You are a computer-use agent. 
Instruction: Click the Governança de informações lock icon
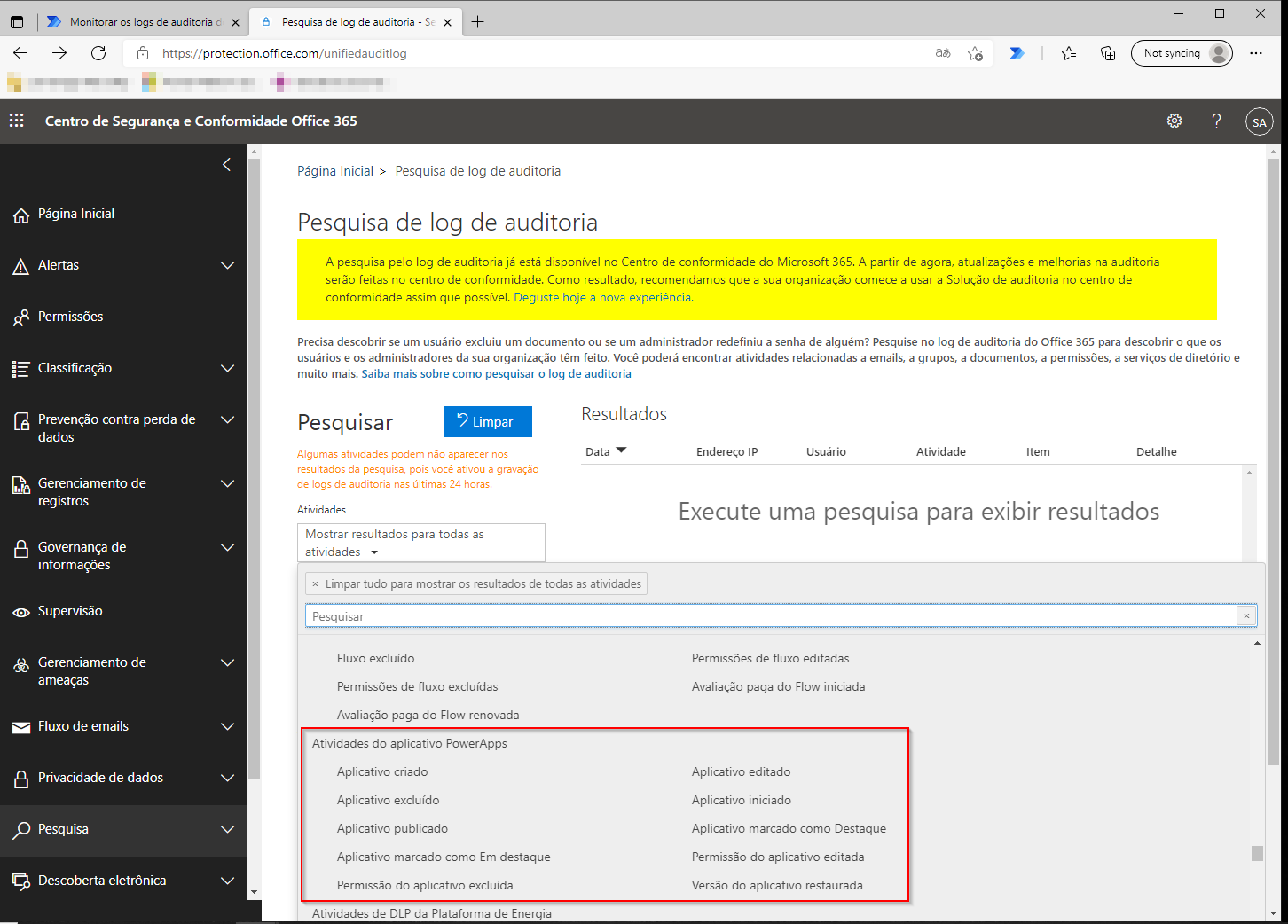pos(21,549)
